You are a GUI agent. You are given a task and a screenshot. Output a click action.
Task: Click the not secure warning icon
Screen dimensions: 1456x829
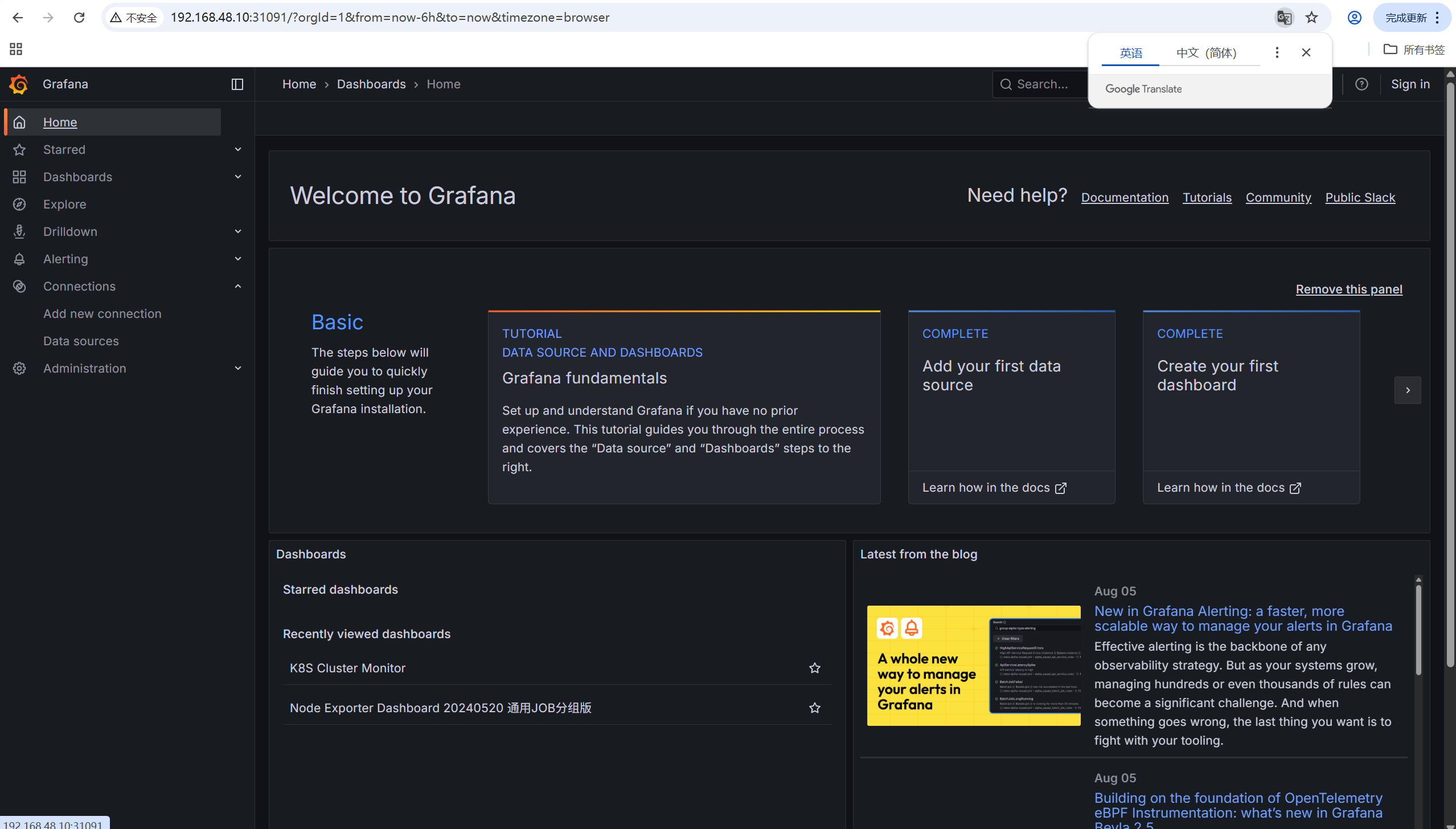point(116,18)
